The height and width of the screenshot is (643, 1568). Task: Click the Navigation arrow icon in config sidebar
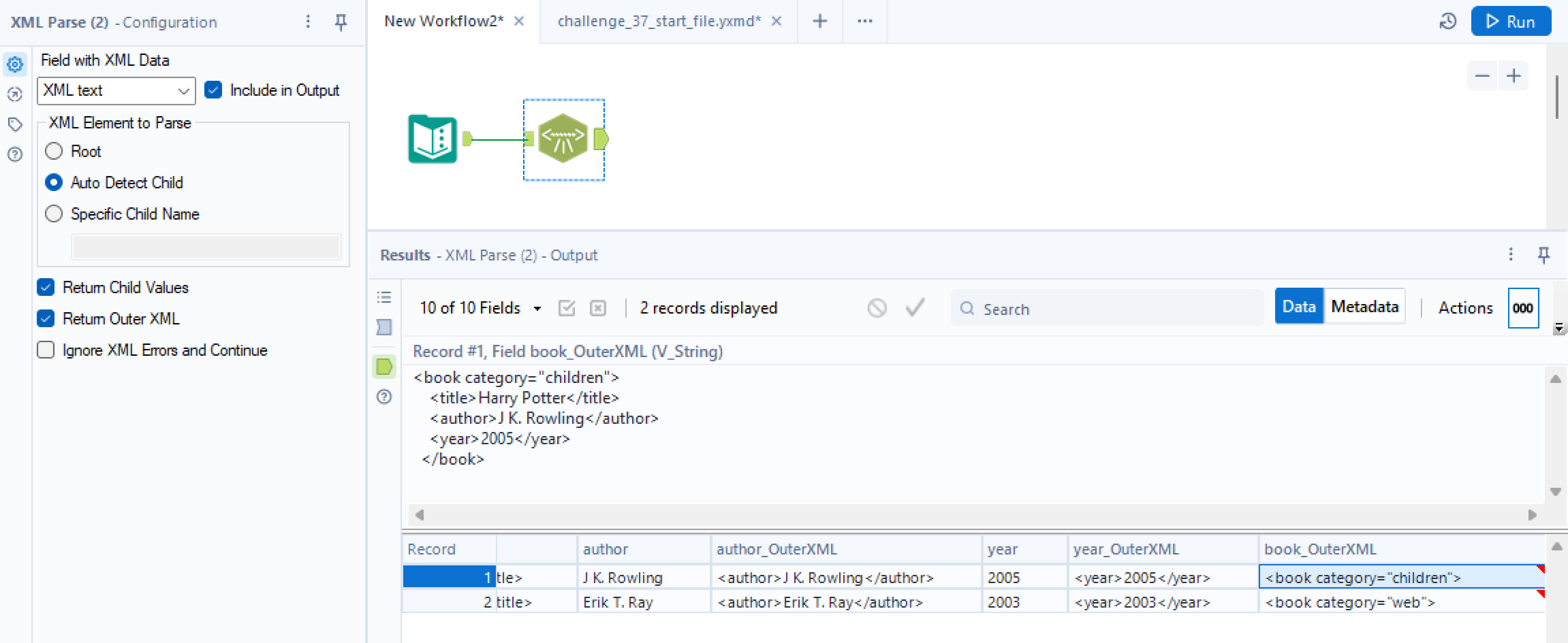click(x=15, y=94)
